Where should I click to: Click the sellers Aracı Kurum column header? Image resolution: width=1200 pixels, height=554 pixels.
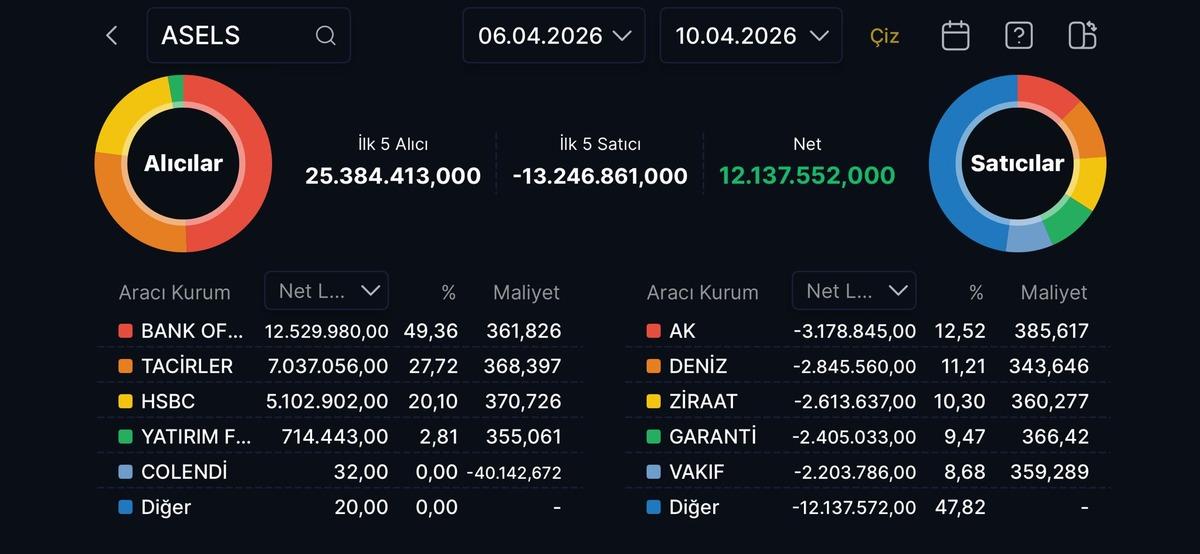[x=702, y=293]
